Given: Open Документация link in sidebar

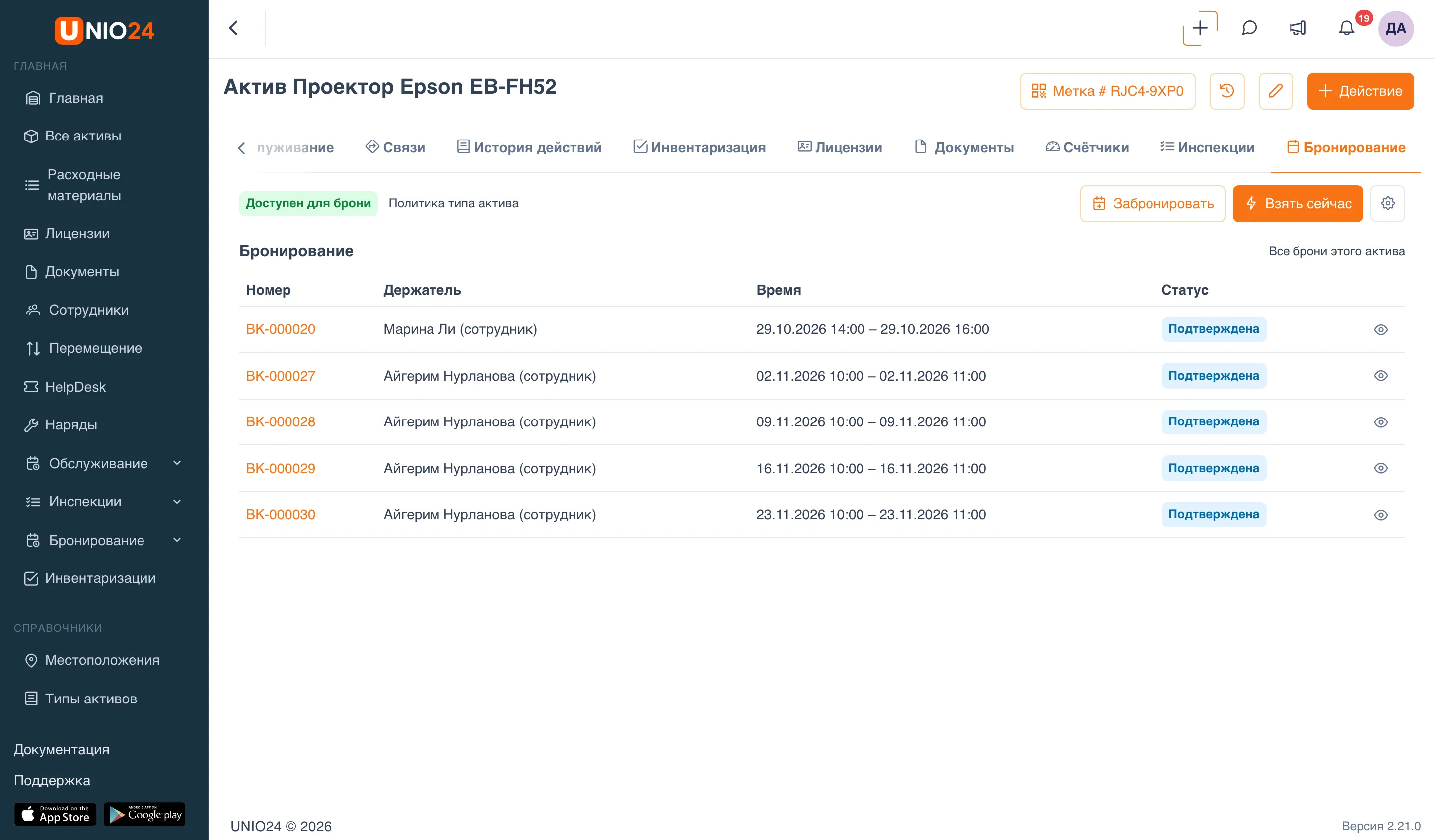Looking at the screenshot, I should click(x=61, y=749).
